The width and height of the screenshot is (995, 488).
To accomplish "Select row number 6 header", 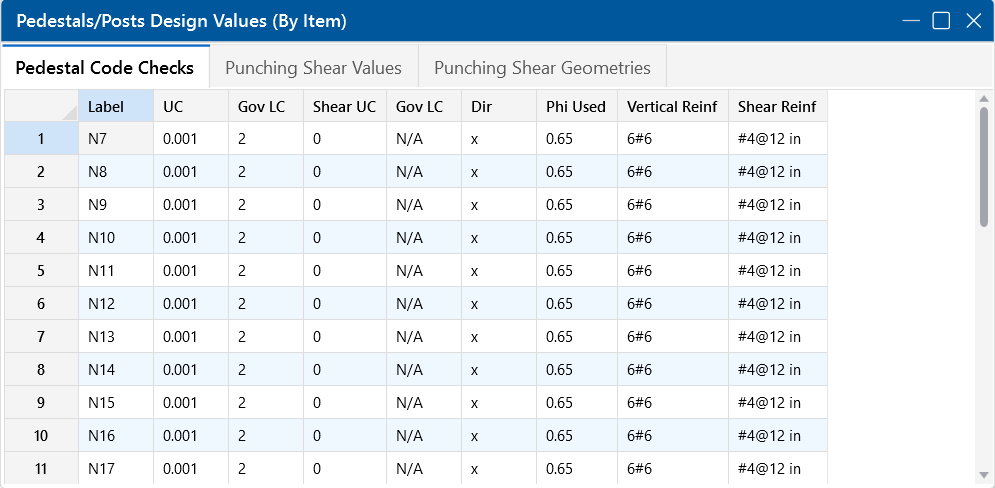I will click(41, 304).
